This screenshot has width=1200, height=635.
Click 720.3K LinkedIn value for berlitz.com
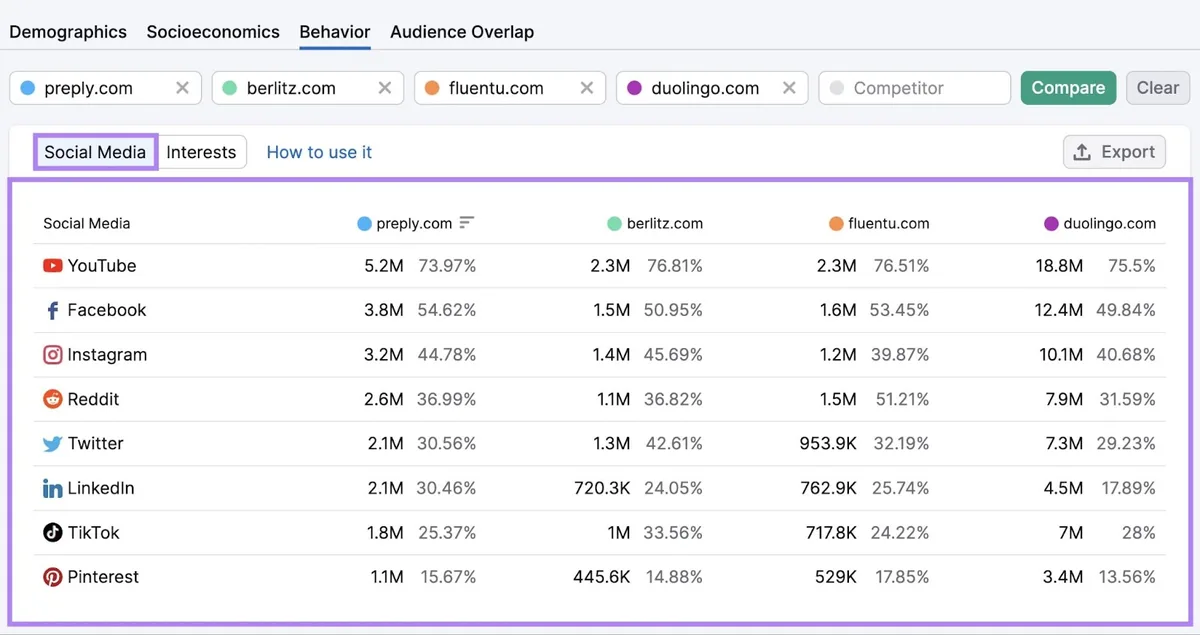pyautogui.click(x=602, y=488)
